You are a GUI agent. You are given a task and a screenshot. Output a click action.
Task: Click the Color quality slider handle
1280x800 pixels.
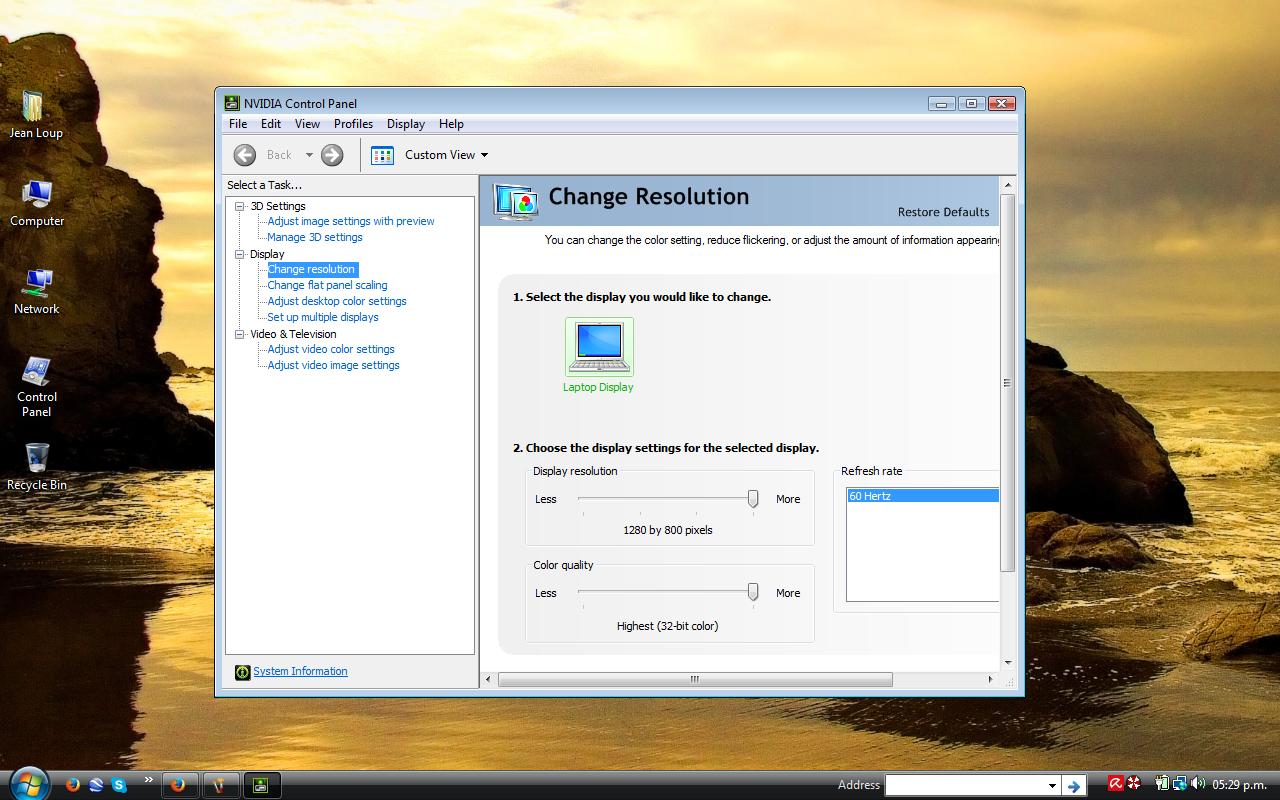tap(753, 593)
